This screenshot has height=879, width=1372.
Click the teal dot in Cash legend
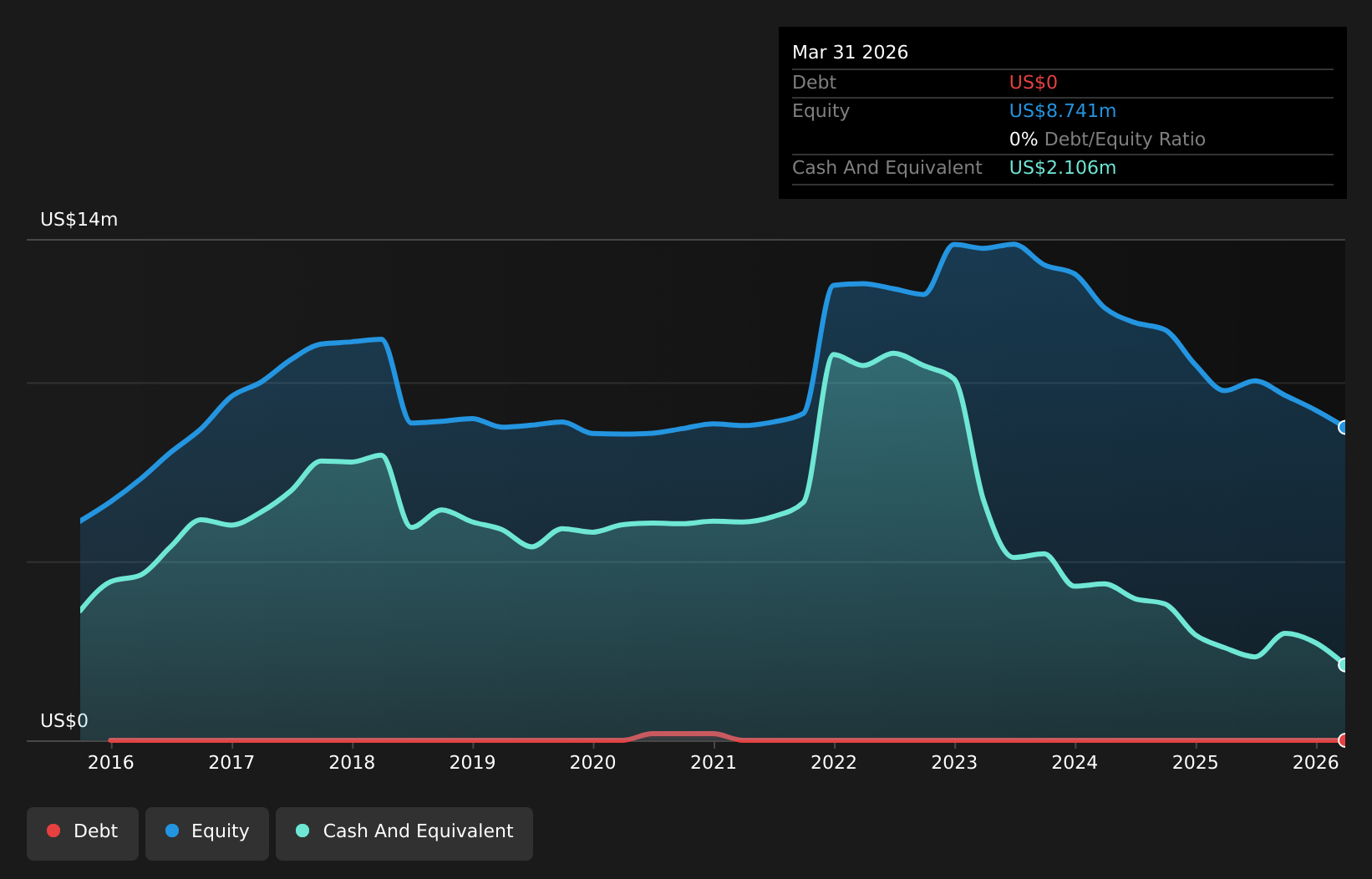(x=302, y=831)
